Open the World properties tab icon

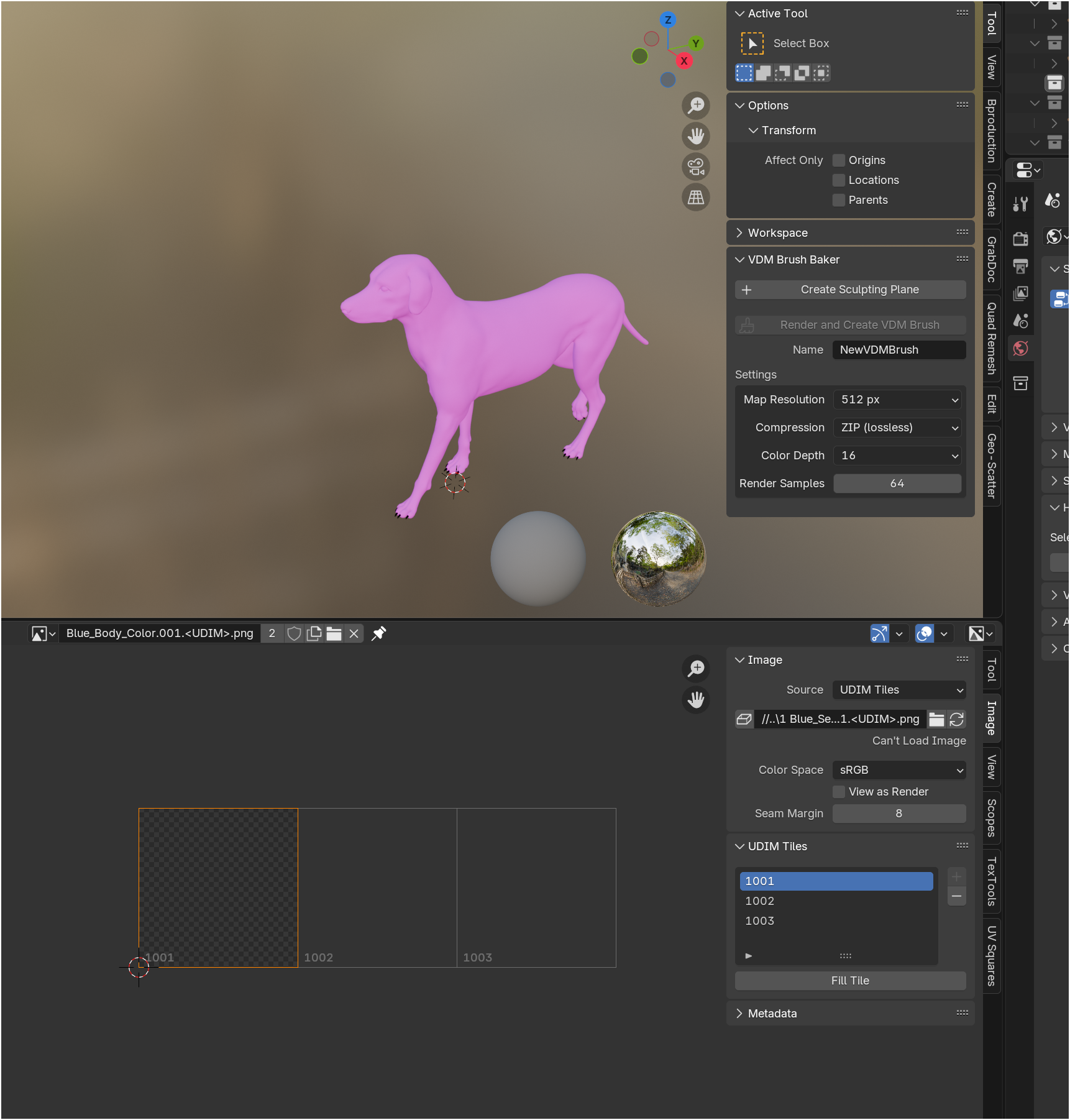(1020, 349)
